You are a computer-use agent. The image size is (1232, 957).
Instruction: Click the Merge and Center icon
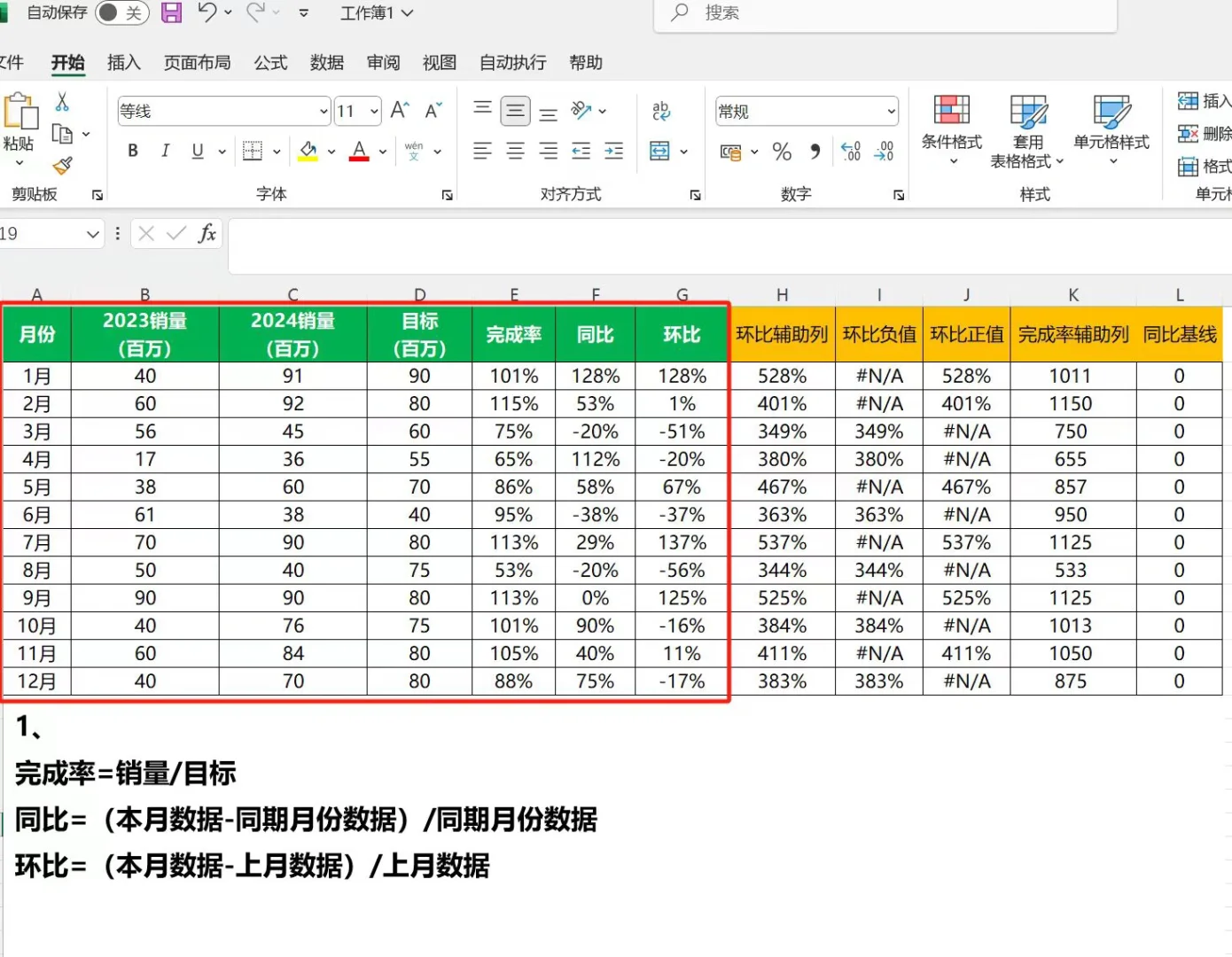coord(660,151)
